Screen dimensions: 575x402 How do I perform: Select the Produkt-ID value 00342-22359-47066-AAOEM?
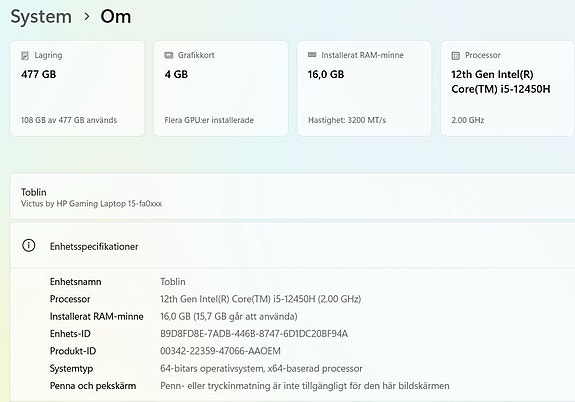coord(220,351)
